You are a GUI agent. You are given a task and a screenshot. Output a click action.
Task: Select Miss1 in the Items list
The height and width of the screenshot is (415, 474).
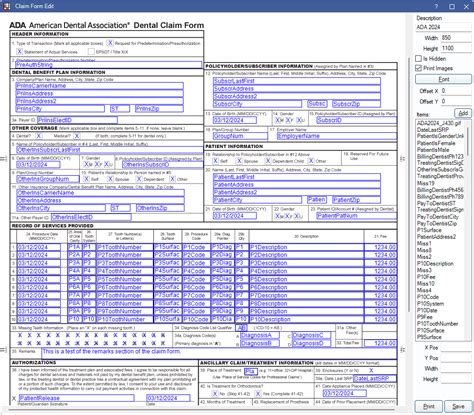[424, 243]
